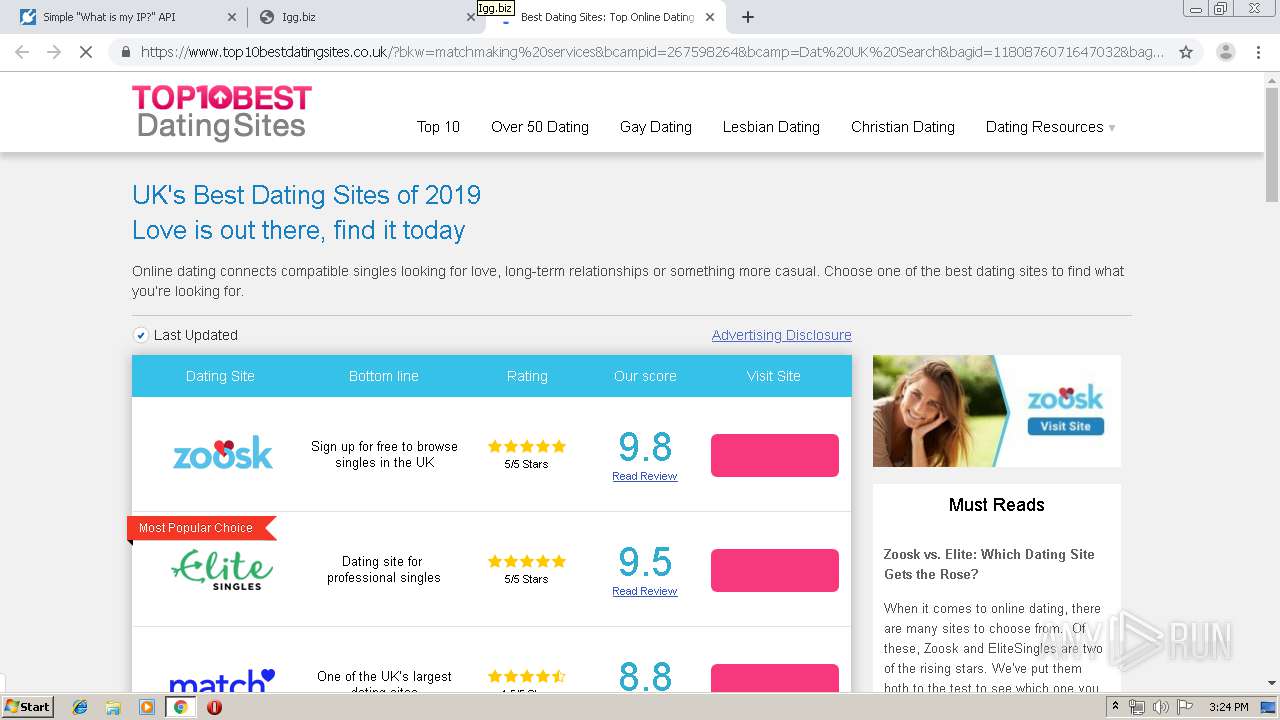Click Zoosk's five-star rating
This screenshot has height=720, width=1280.
click(x=527, y=446)
